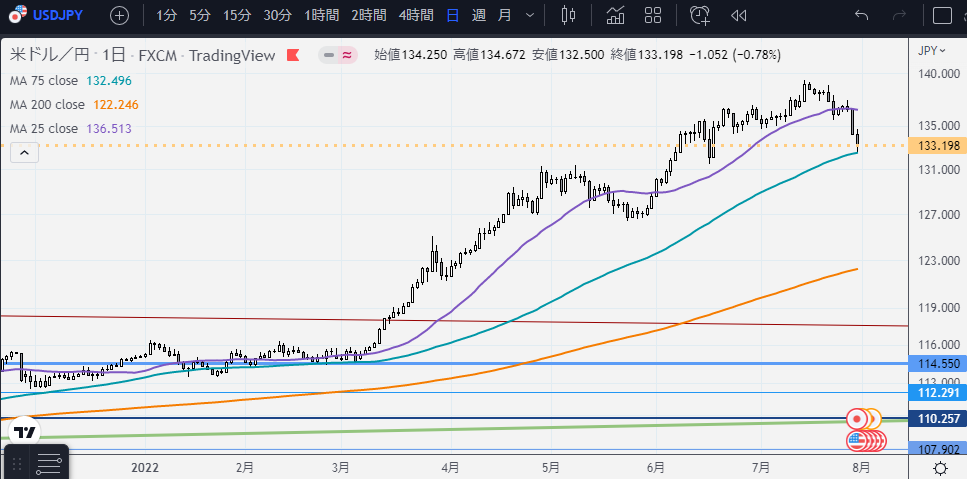Start bar replay with rewind icon

click(738, 15)
